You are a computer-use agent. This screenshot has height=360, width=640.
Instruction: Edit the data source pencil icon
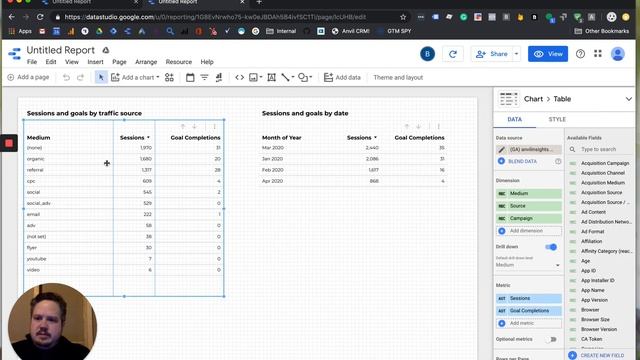502,149
